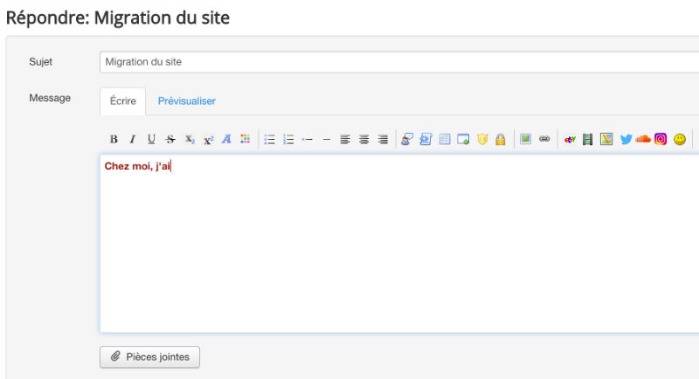Image resolution: width=699 pixels, height=379 pixels.
Task: Open the text color palette
Action: [x=245, y=139]
